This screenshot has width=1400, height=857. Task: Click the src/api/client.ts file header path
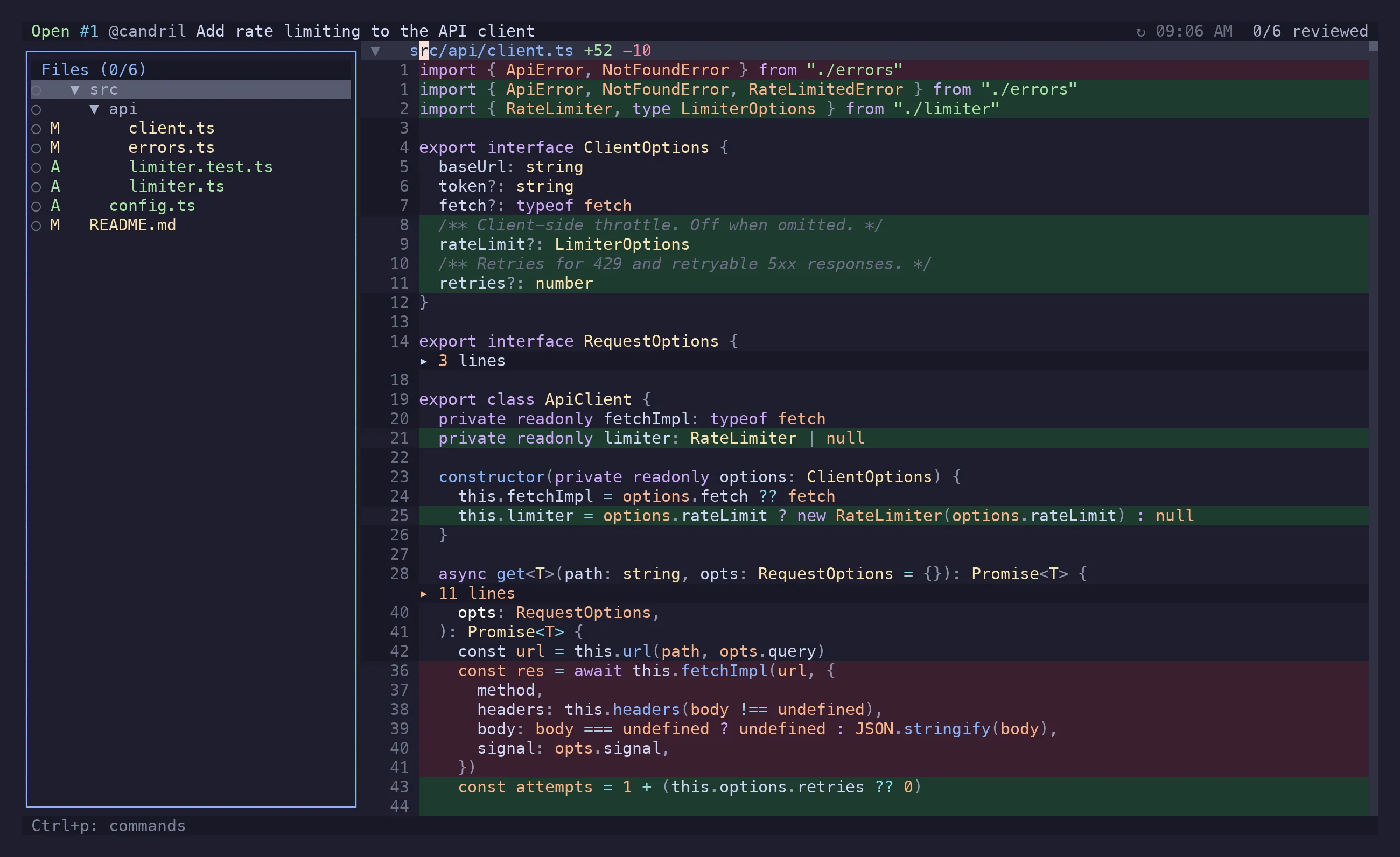click(492, 51)
